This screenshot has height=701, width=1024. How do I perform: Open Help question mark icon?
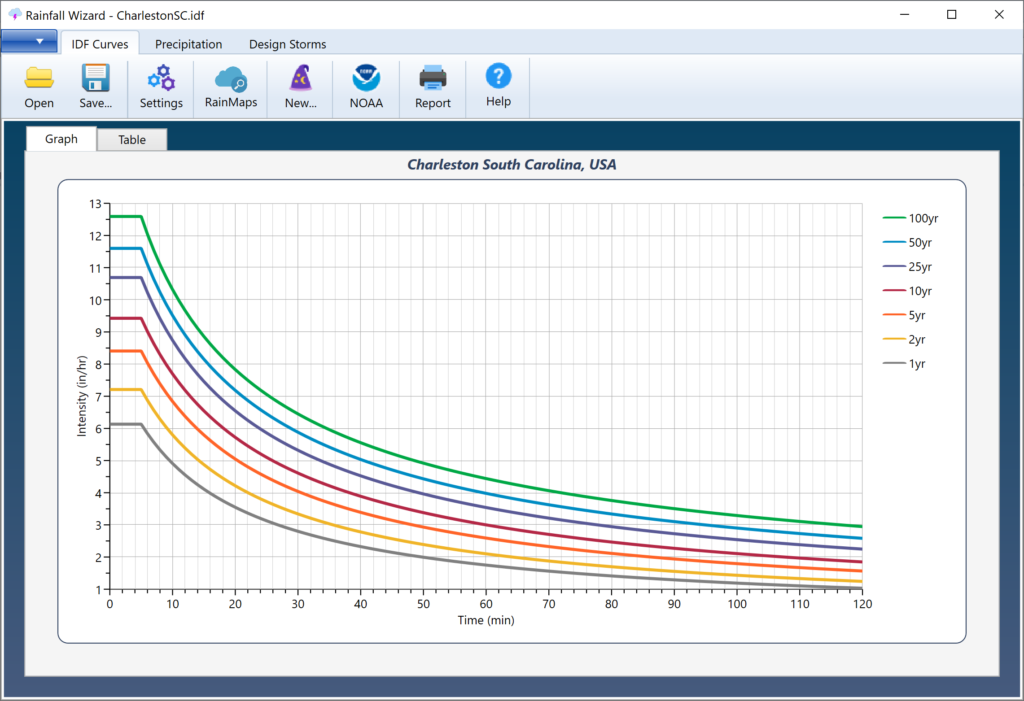[498, 76]
